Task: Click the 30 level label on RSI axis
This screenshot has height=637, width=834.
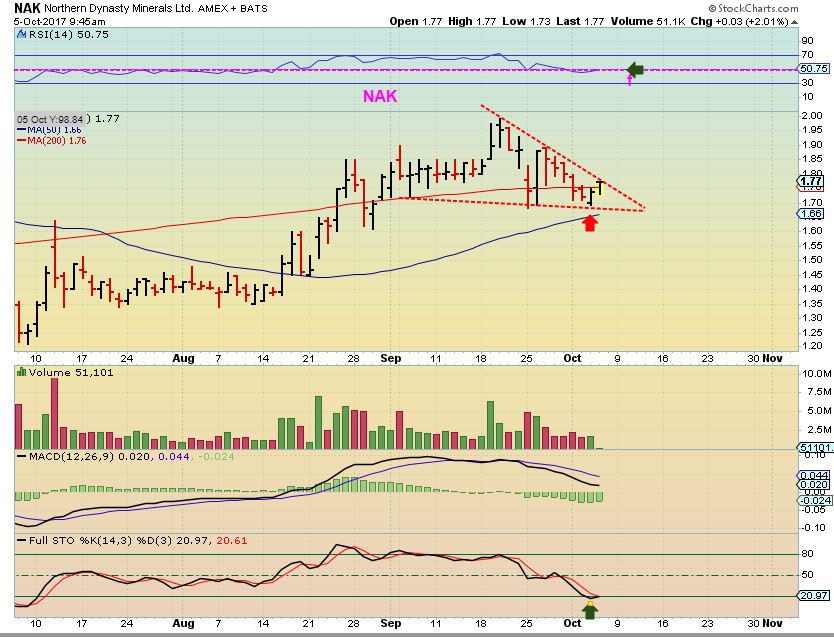Action: pyautogui.click(x=807, y=82)
